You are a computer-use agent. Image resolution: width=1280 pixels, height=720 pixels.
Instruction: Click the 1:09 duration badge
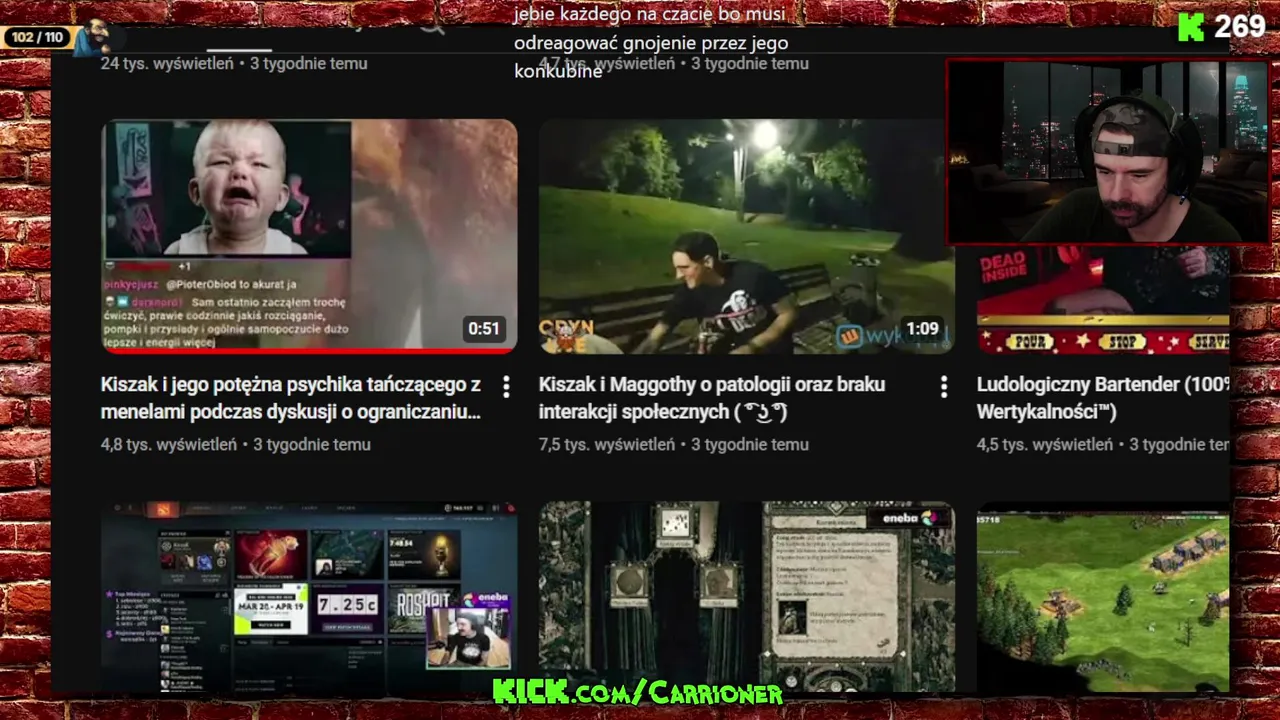point(922,329)
